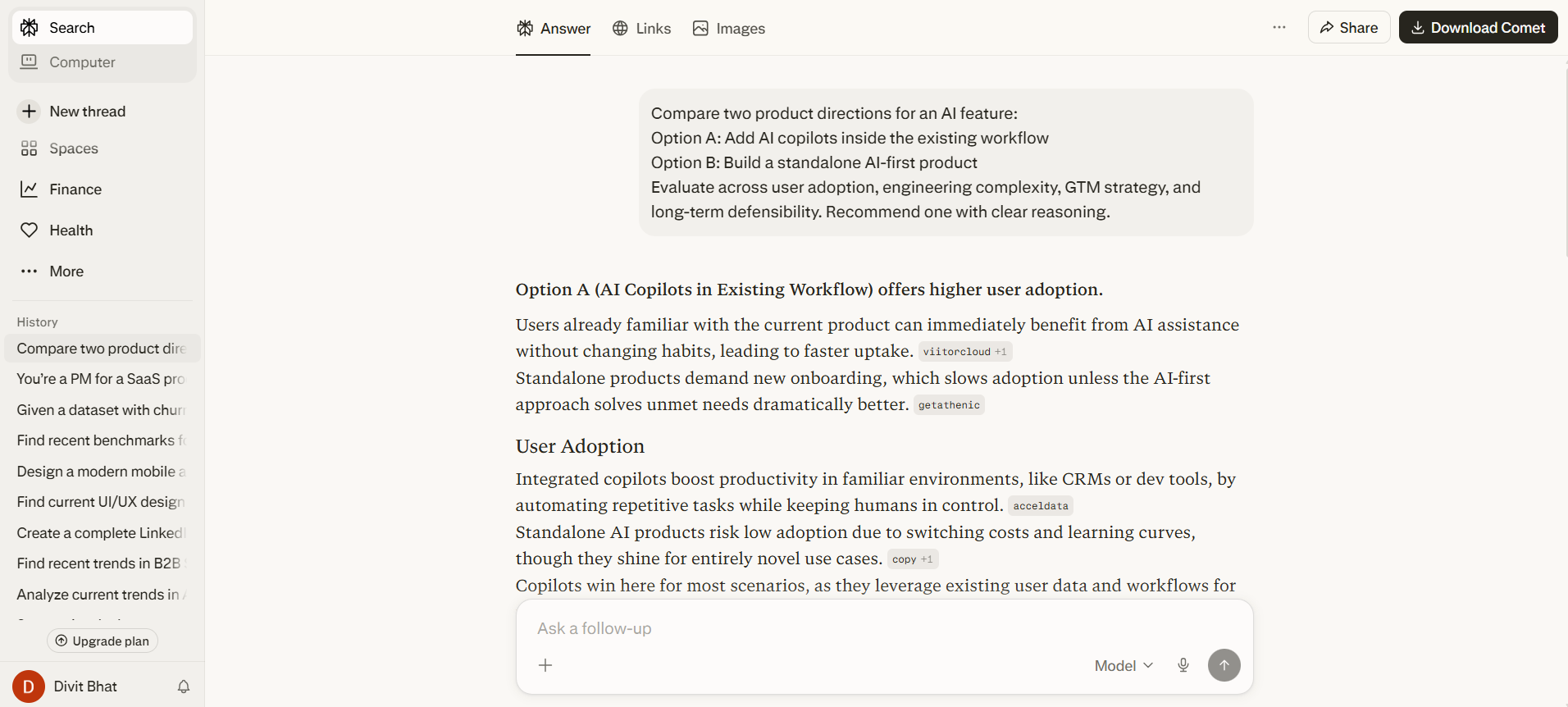
Task: Click the Upgrade plan button
Action: click(x=102, y=641)
